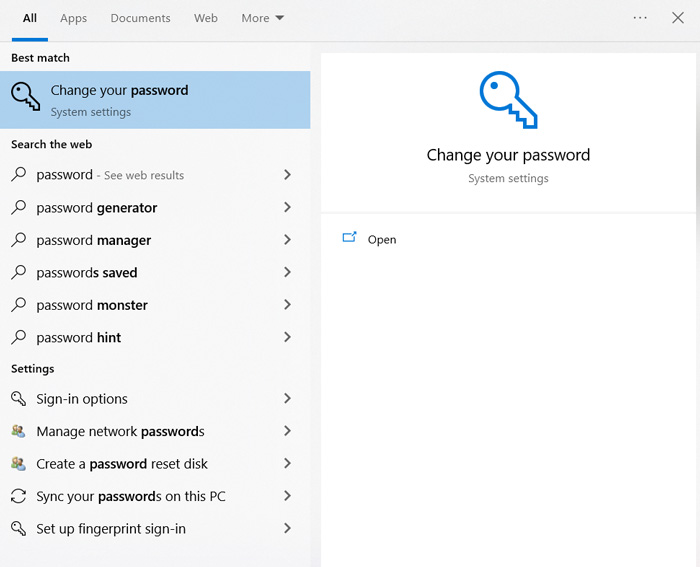The width and height of the screenshot is (700, 567).
Task: Switch to the Documents tab
Action: (x=140, y=18)
